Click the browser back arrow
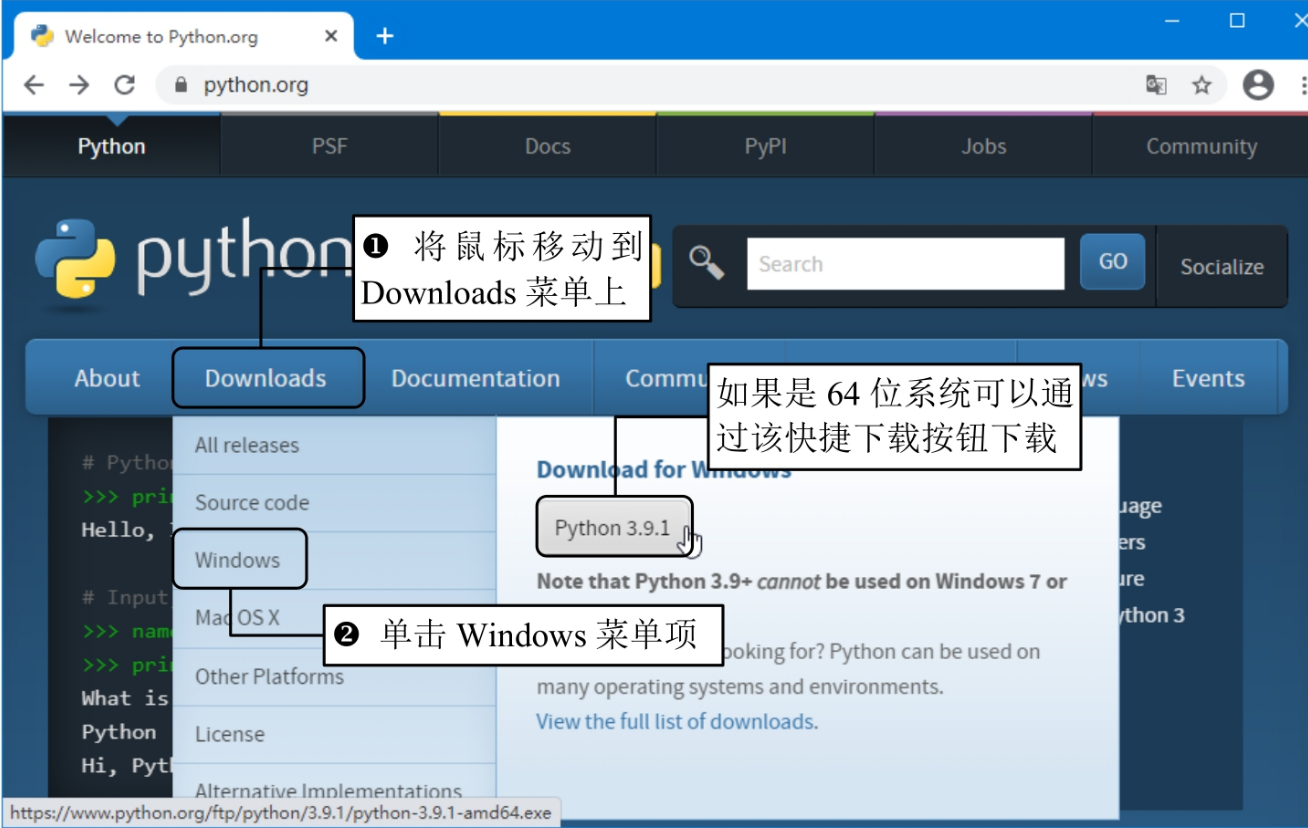Screen dimensions: 1308x828 [34, 85]
